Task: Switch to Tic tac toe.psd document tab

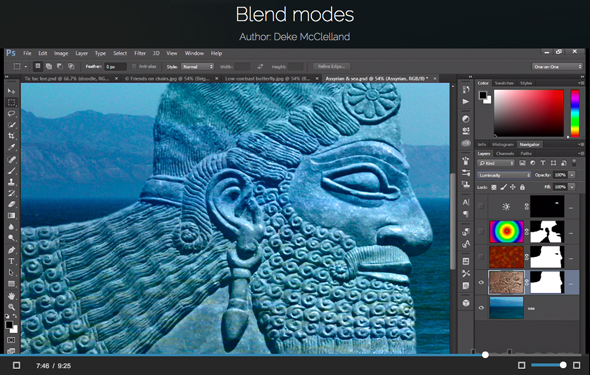Action: 66,79
